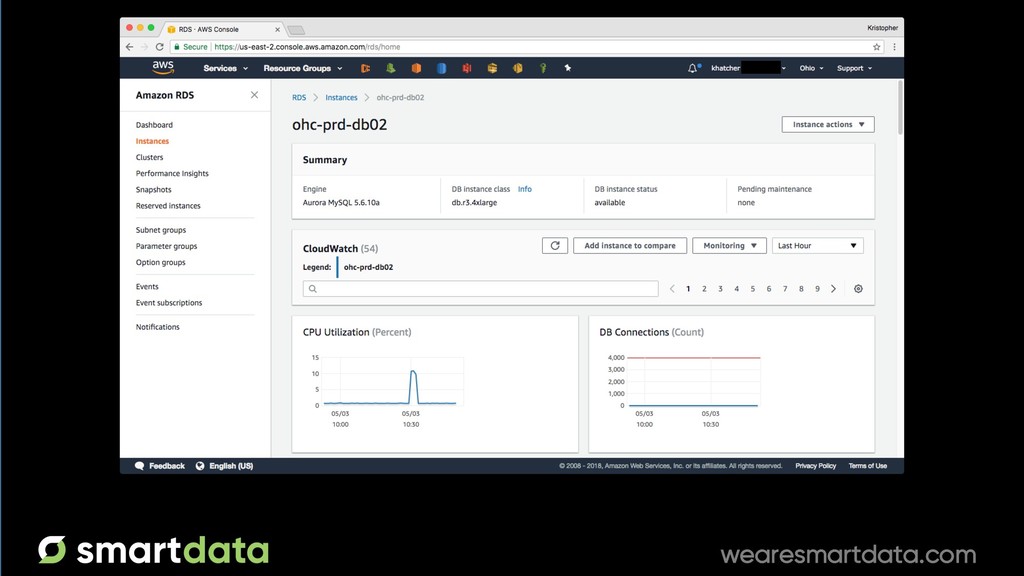Click the yellow stacked-box service shortcut
The image size is (1024, 576).
(x=492, y=68)
